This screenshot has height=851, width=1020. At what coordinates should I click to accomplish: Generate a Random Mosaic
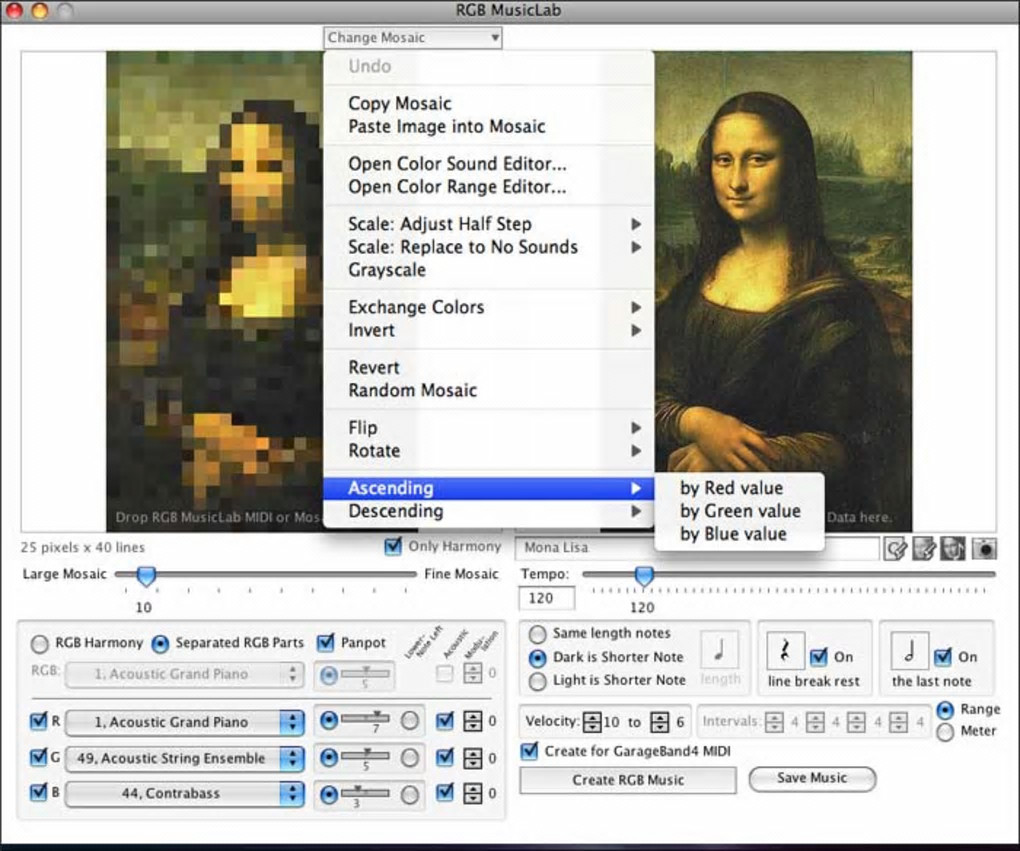489,390
